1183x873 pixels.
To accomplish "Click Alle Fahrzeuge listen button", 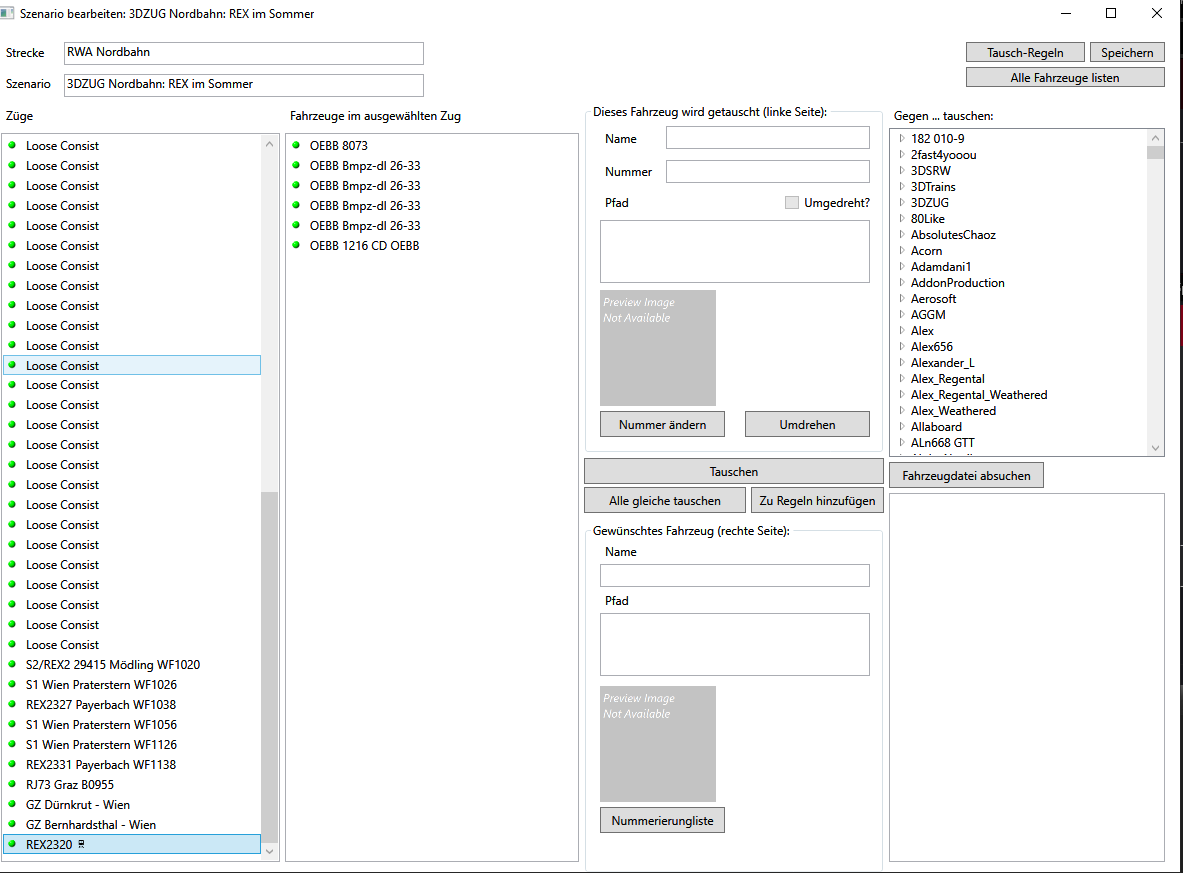I will coord(1065,78).
